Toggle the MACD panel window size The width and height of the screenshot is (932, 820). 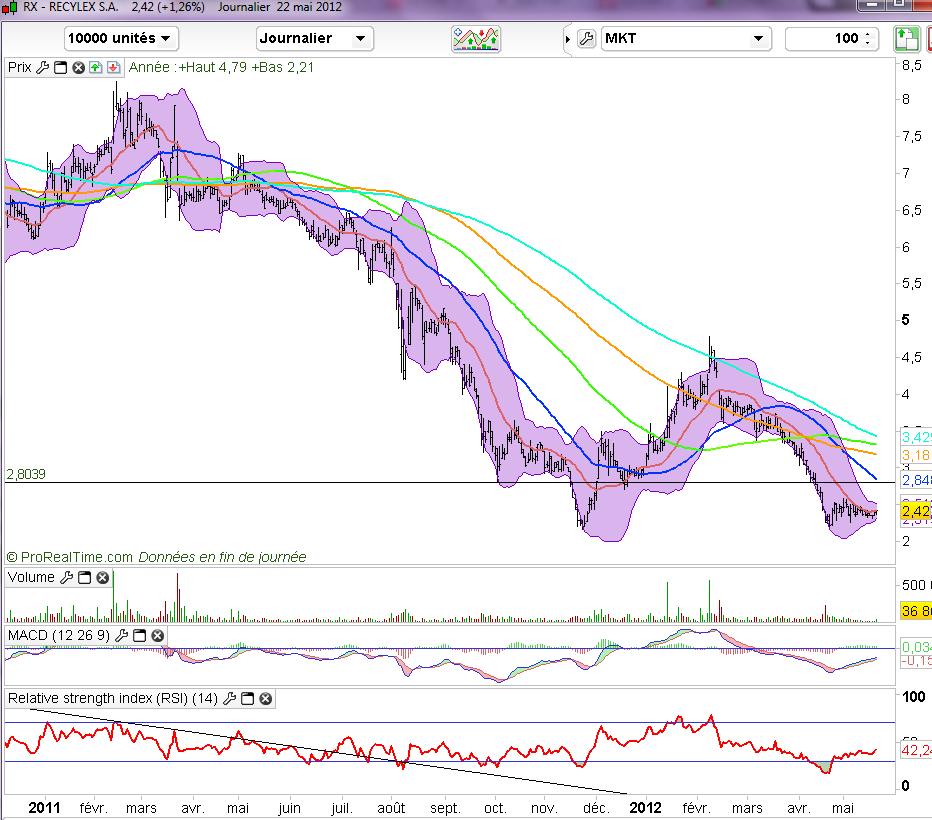[140, 636]
